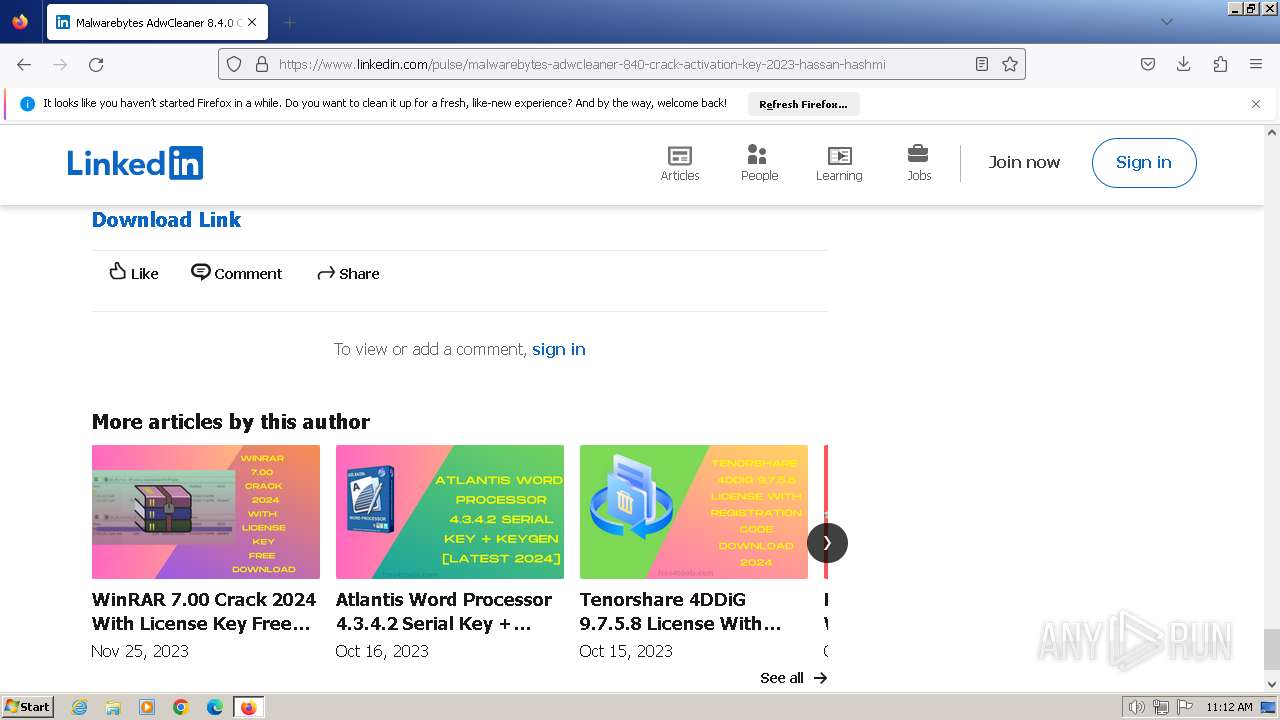Click the page vertical scrollbar thumb
The height and width of the screenshot is (720, 1280).
point(1271,649)
